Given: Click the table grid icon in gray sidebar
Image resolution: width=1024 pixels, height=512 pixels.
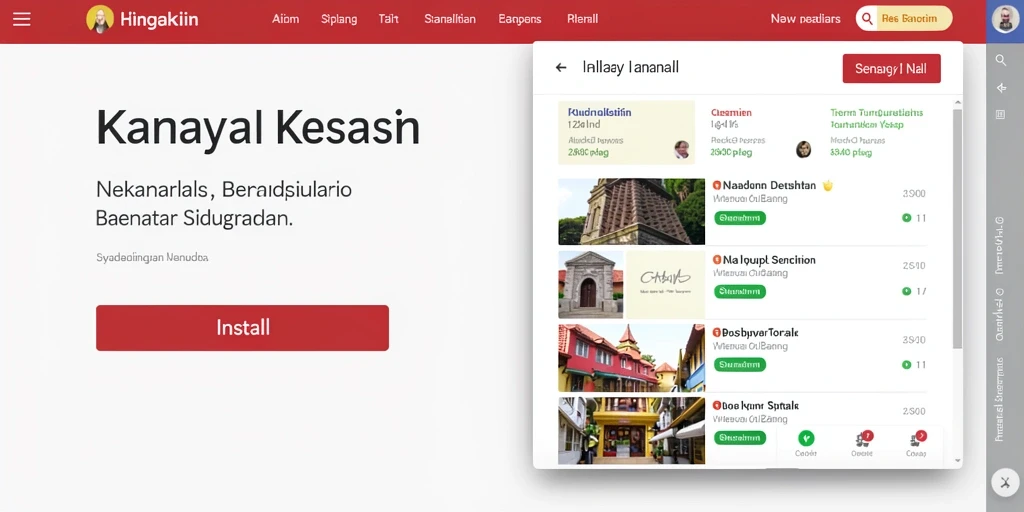Looking at the screenshot, I should point(1000,115).
